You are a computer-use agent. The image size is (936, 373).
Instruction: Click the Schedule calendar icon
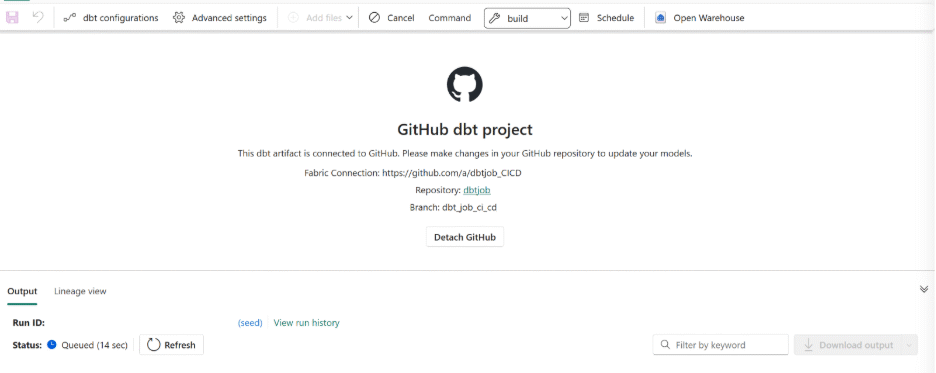click(584, 18)
